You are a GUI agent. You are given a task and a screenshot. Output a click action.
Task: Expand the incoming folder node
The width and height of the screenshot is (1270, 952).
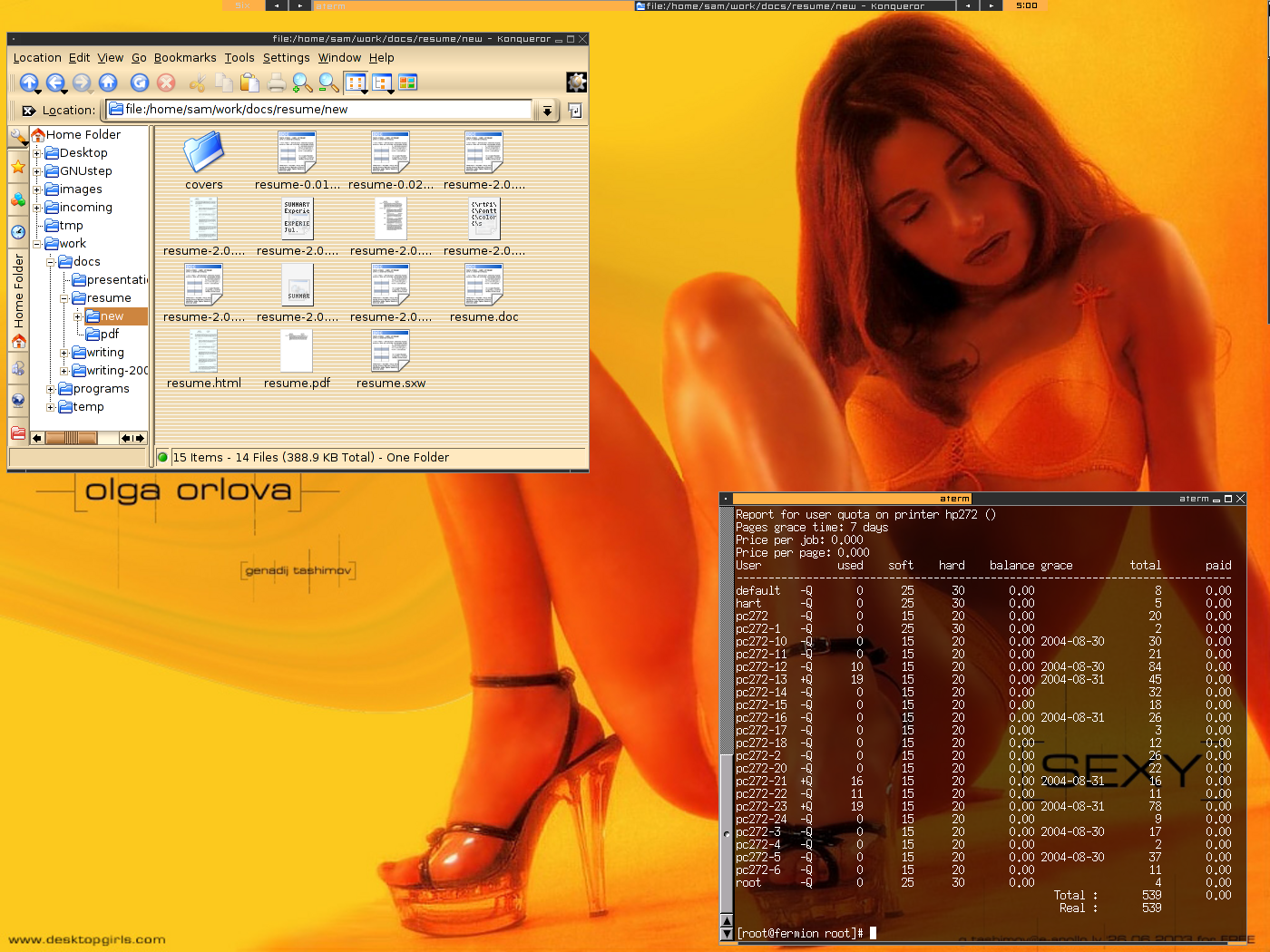click(37, 208)
